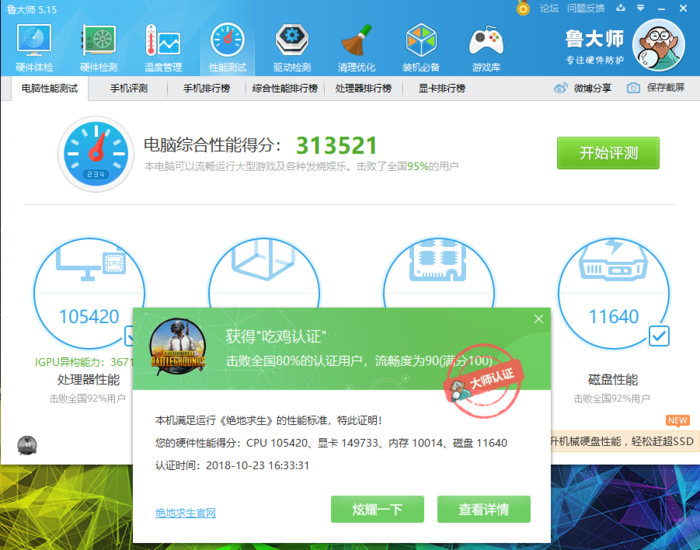
Task: Click the 鲁大师 mascot avatar
Action: click(658, 45)
